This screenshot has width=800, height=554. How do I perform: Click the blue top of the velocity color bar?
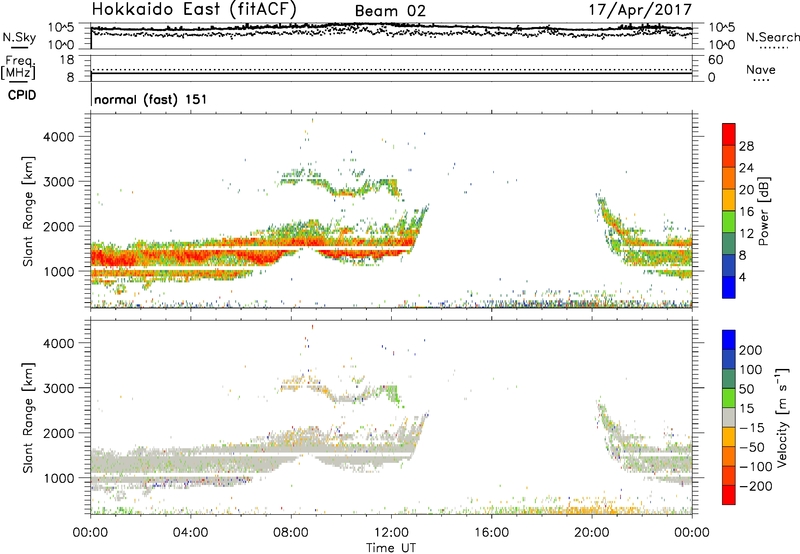[729, 340]
